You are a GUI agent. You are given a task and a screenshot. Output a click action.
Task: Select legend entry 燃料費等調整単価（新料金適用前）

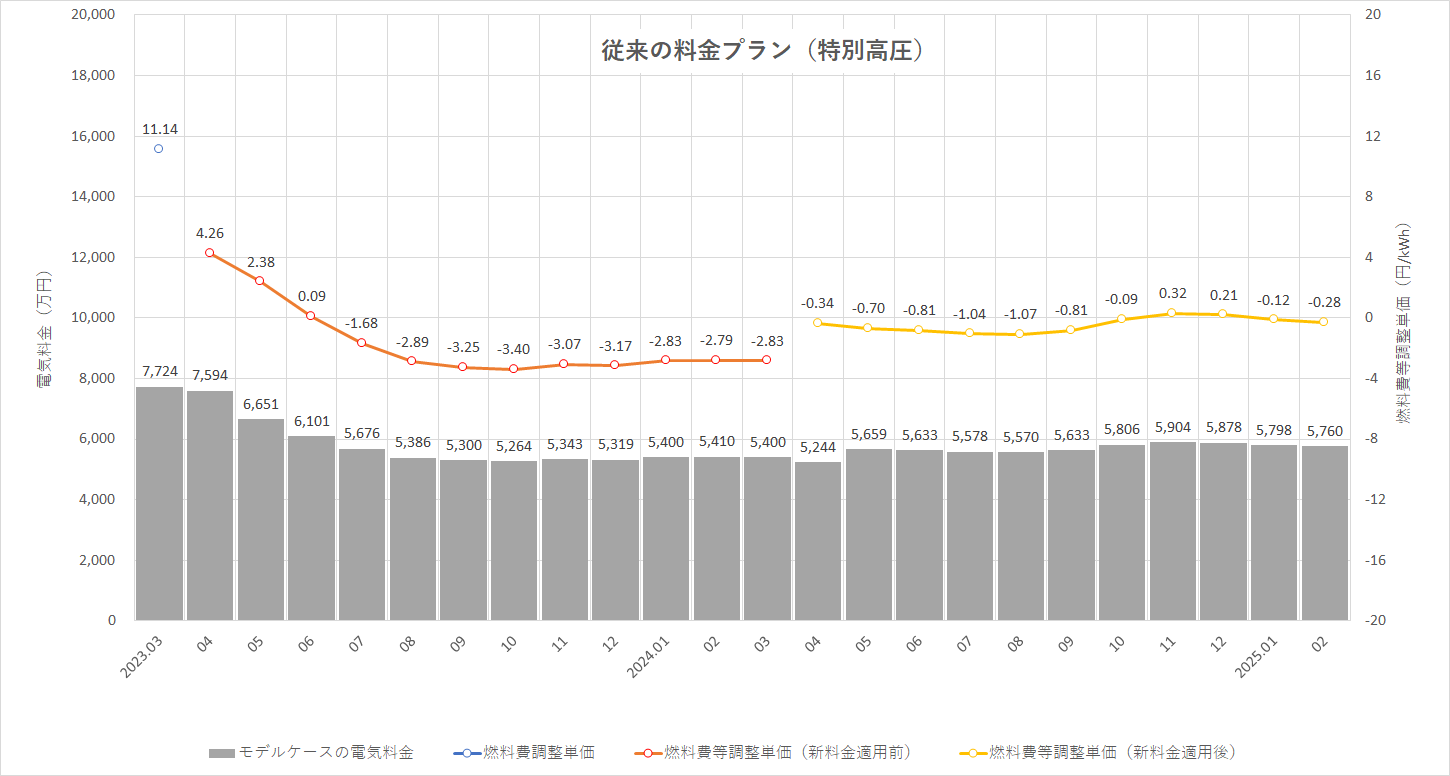point(772,752)
